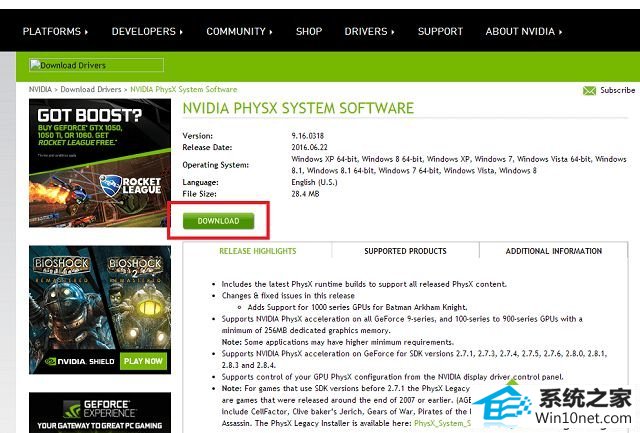This screenshot has width=640, height=433.
Task: Open the Bioshock Remastered ad banner
Action: [100, 310]
